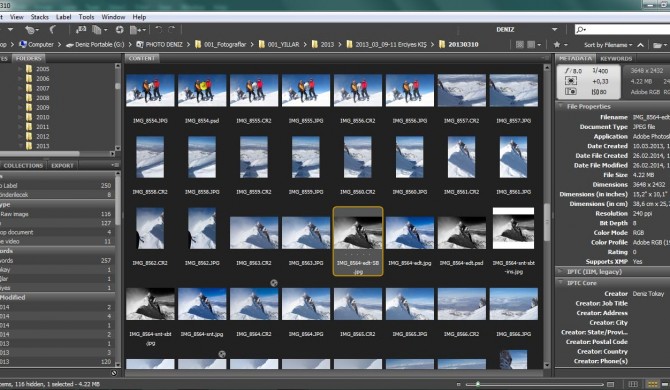This screenshot has width=670, height=390.
Task: Expand the File Properties section
Action: pos(561,106)
